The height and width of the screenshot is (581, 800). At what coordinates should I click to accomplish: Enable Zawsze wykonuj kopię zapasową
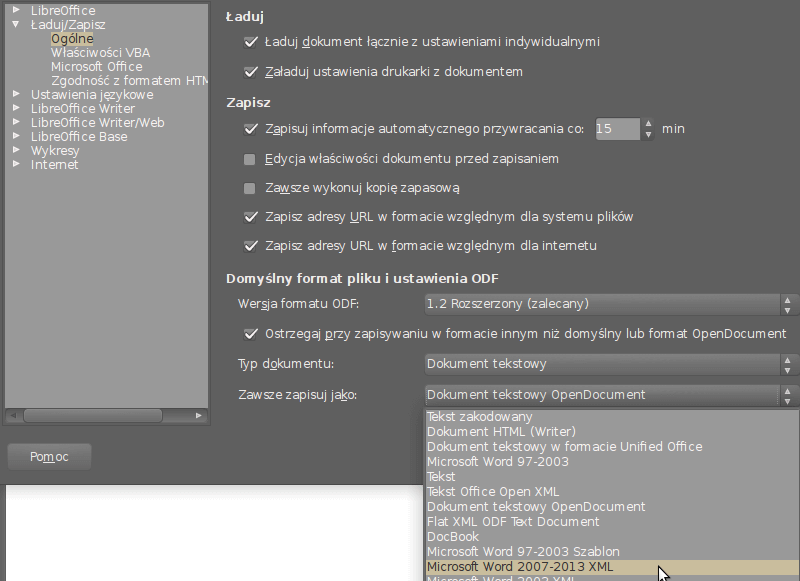(x=249, y=189)
